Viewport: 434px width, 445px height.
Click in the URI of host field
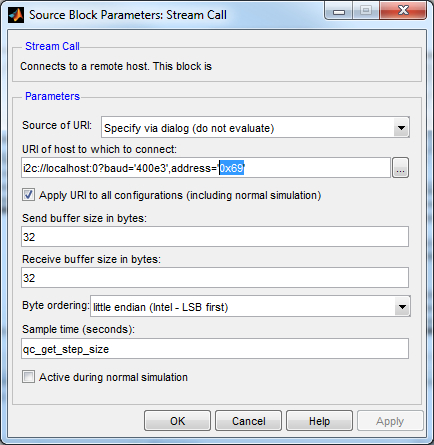[206, 168]
